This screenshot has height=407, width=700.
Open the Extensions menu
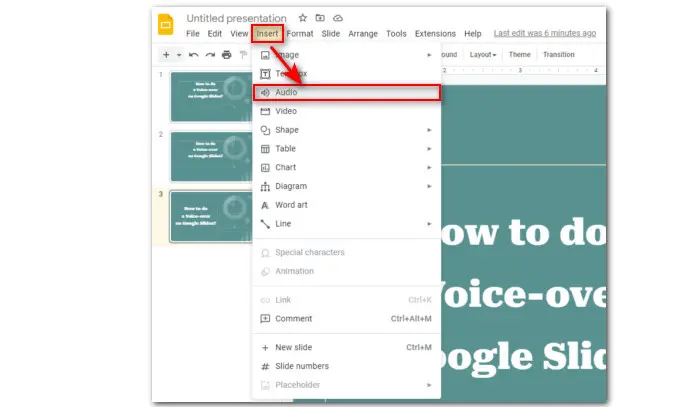pyautogui.click(x=435, y=33)
